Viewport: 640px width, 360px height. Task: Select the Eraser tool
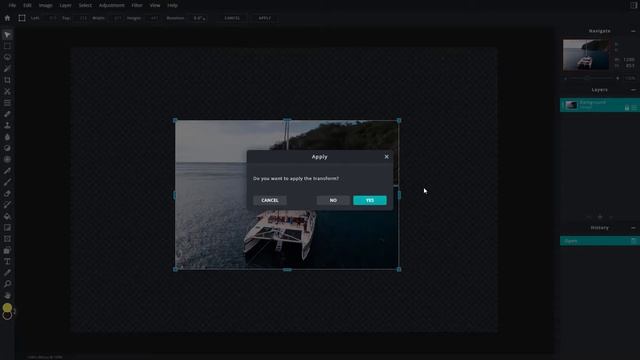pyautogui.click(x=7, y=193)
